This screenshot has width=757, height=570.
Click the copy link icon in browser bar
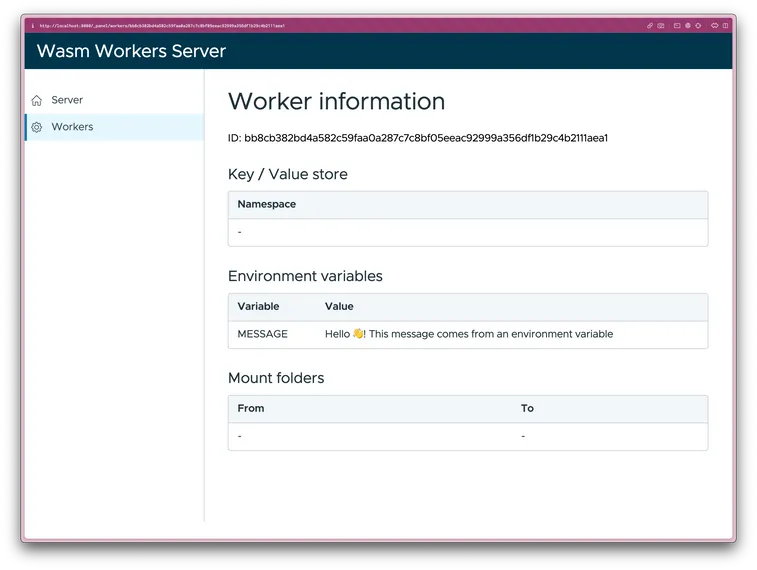(650, 26)
